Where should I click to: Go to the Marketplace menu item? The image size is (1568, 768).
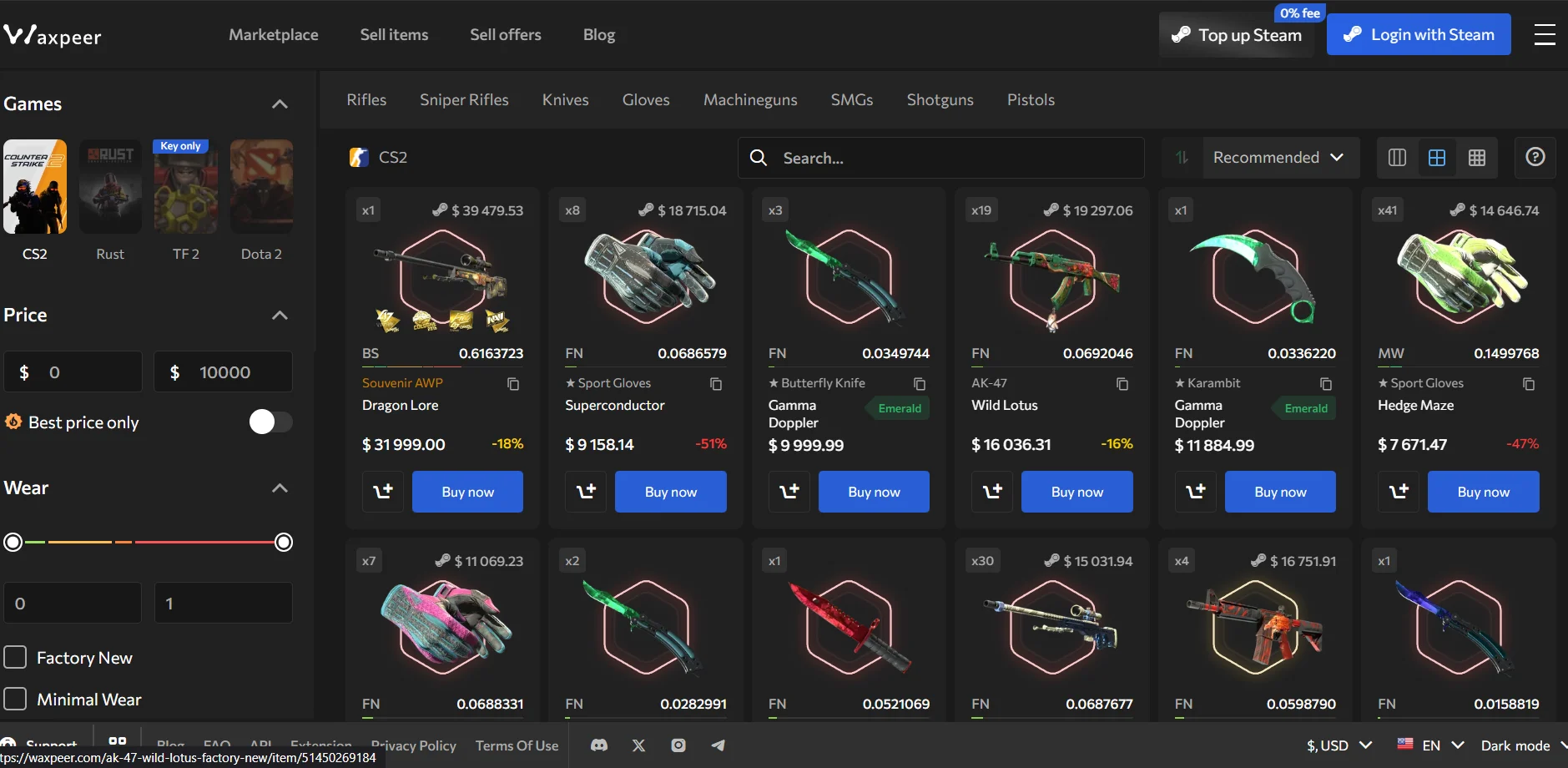[x=274, y=34]
